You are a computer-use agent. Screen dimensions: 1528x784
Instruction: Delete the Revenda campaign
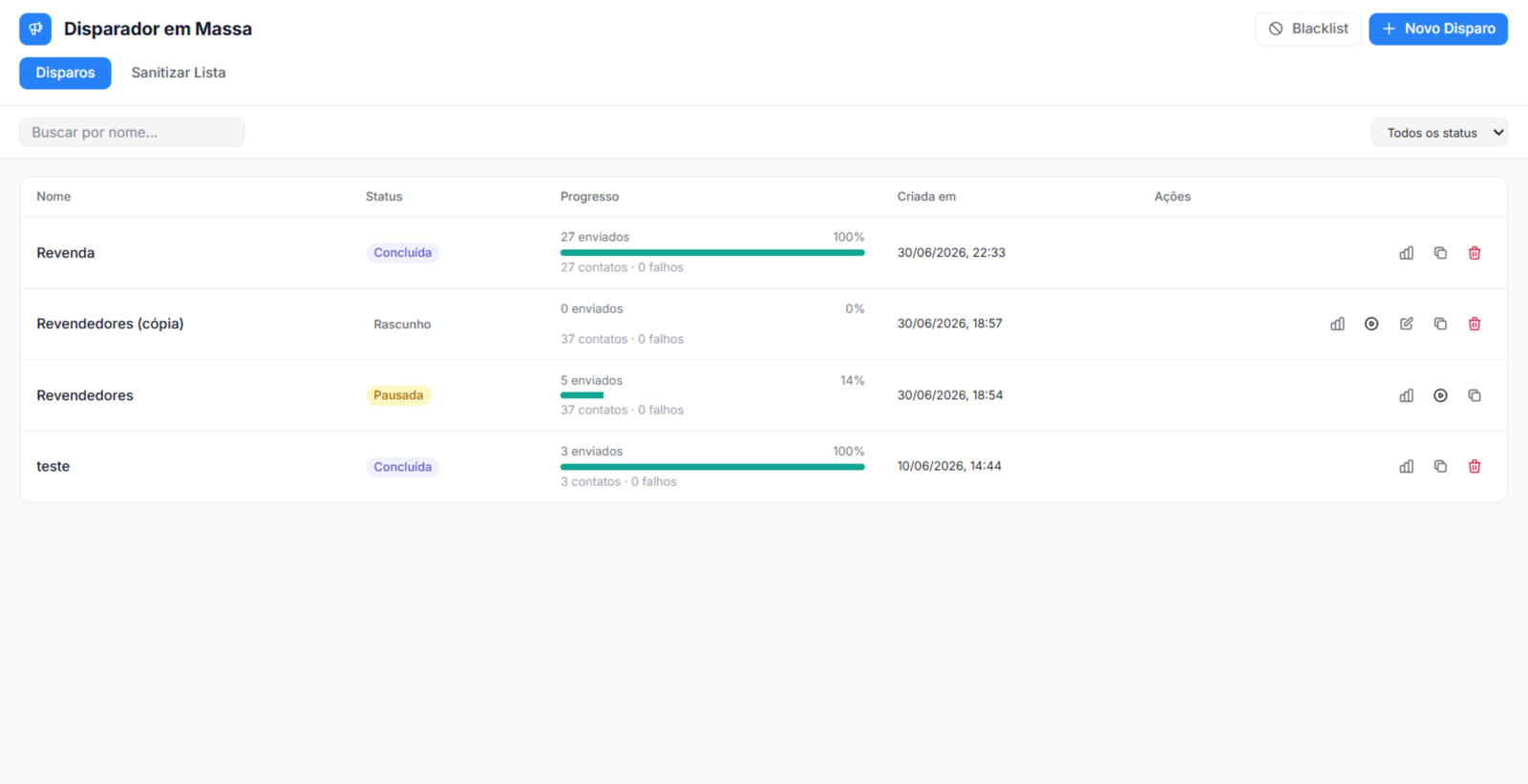[1475, 253]
